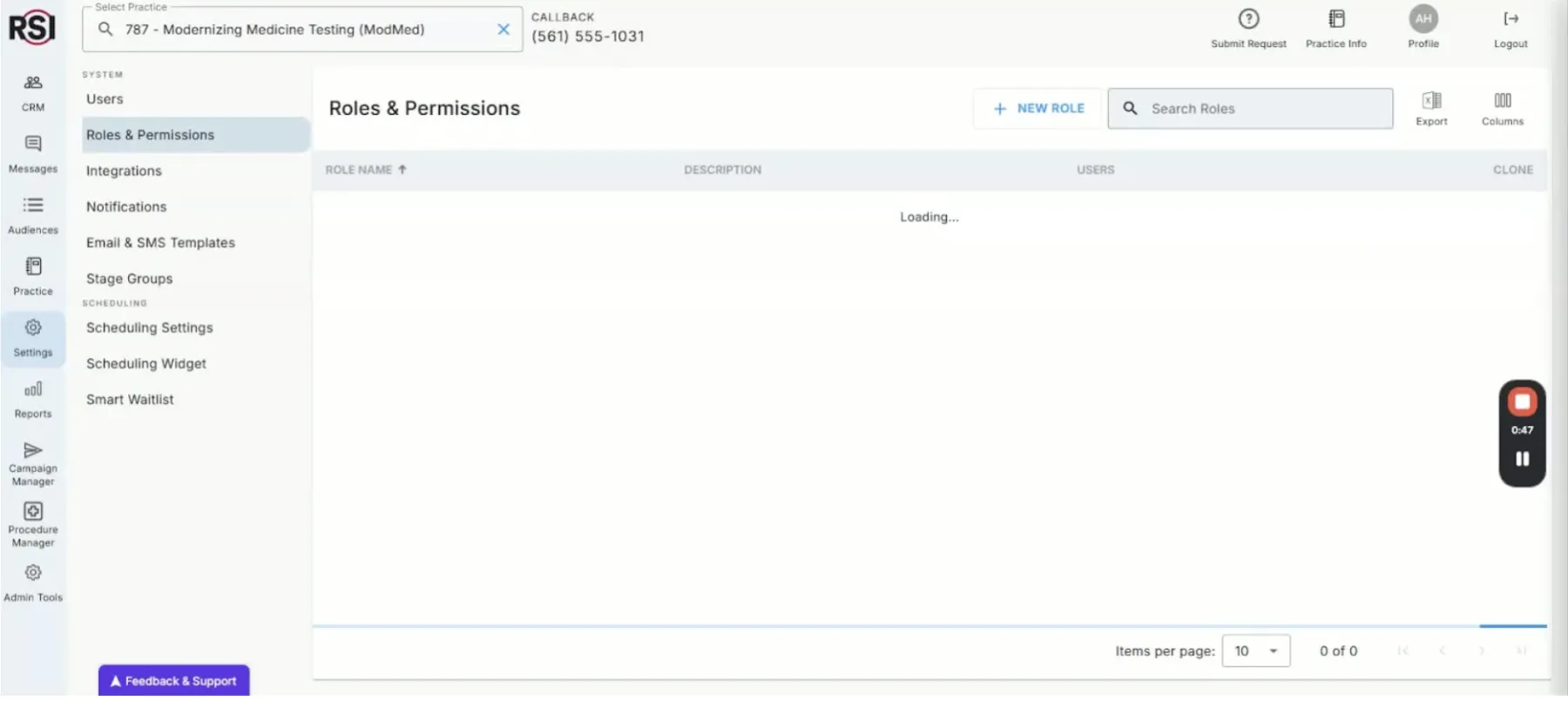The image size is (1568, 702).
Task: Open Campaign Manager paper plane icon
Action: [33, 450]
